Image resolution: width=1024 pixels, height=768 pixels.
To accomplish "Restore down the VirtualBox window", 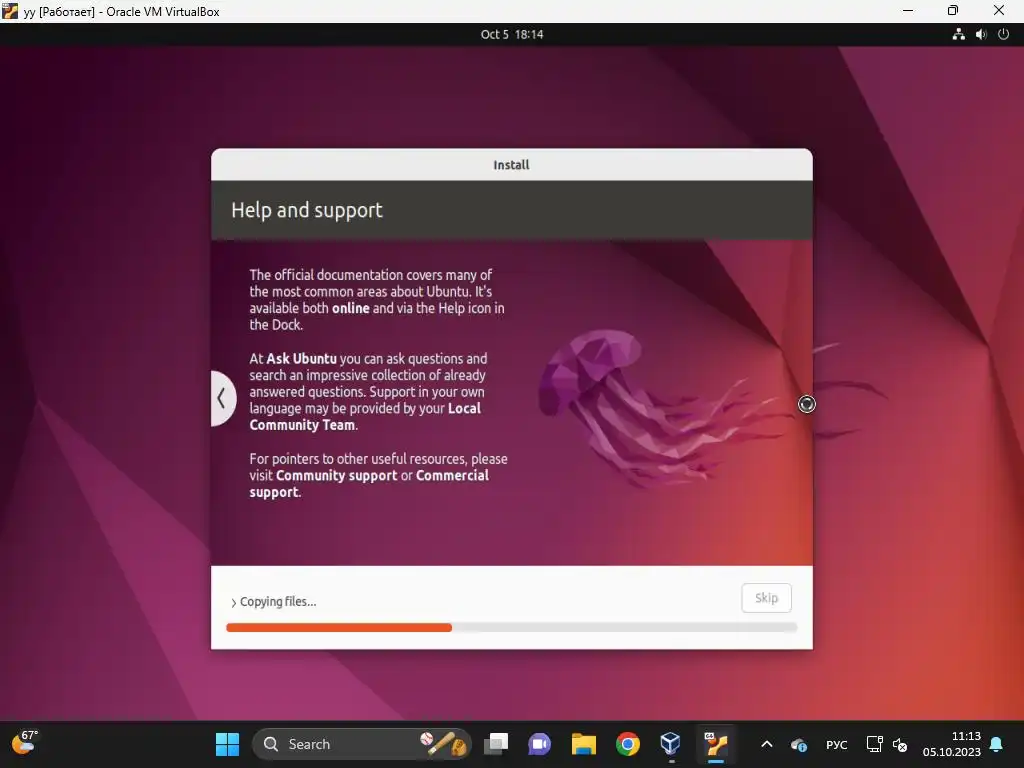I will [x=953, y=10].
